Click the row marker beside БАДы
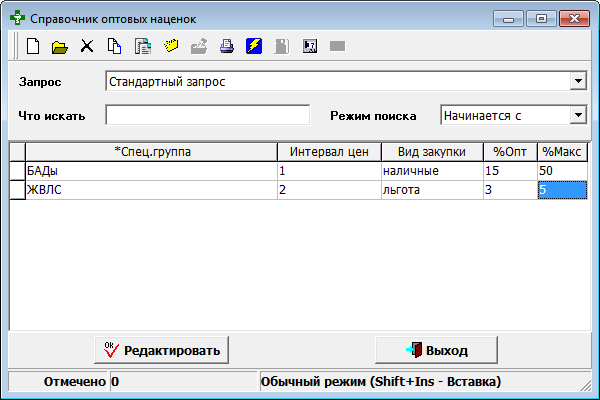Viewport: 600px width, 400px height. [18, 171]
